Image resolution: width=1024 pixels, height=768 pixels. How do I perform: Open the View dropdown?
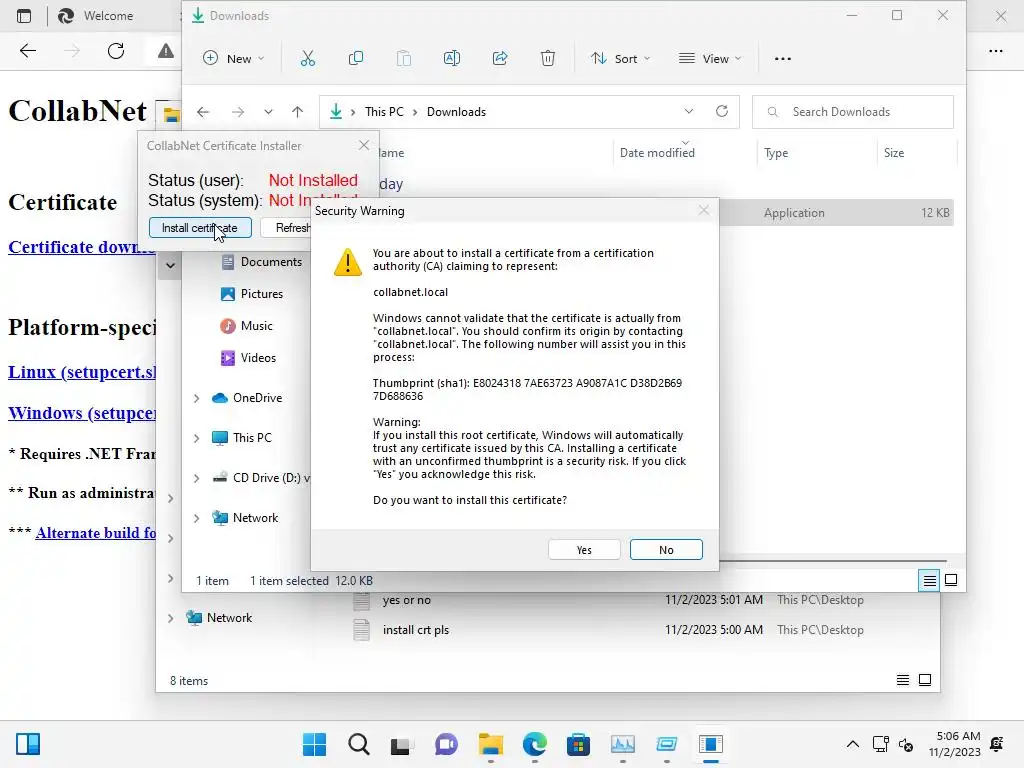tap(710, 59)
